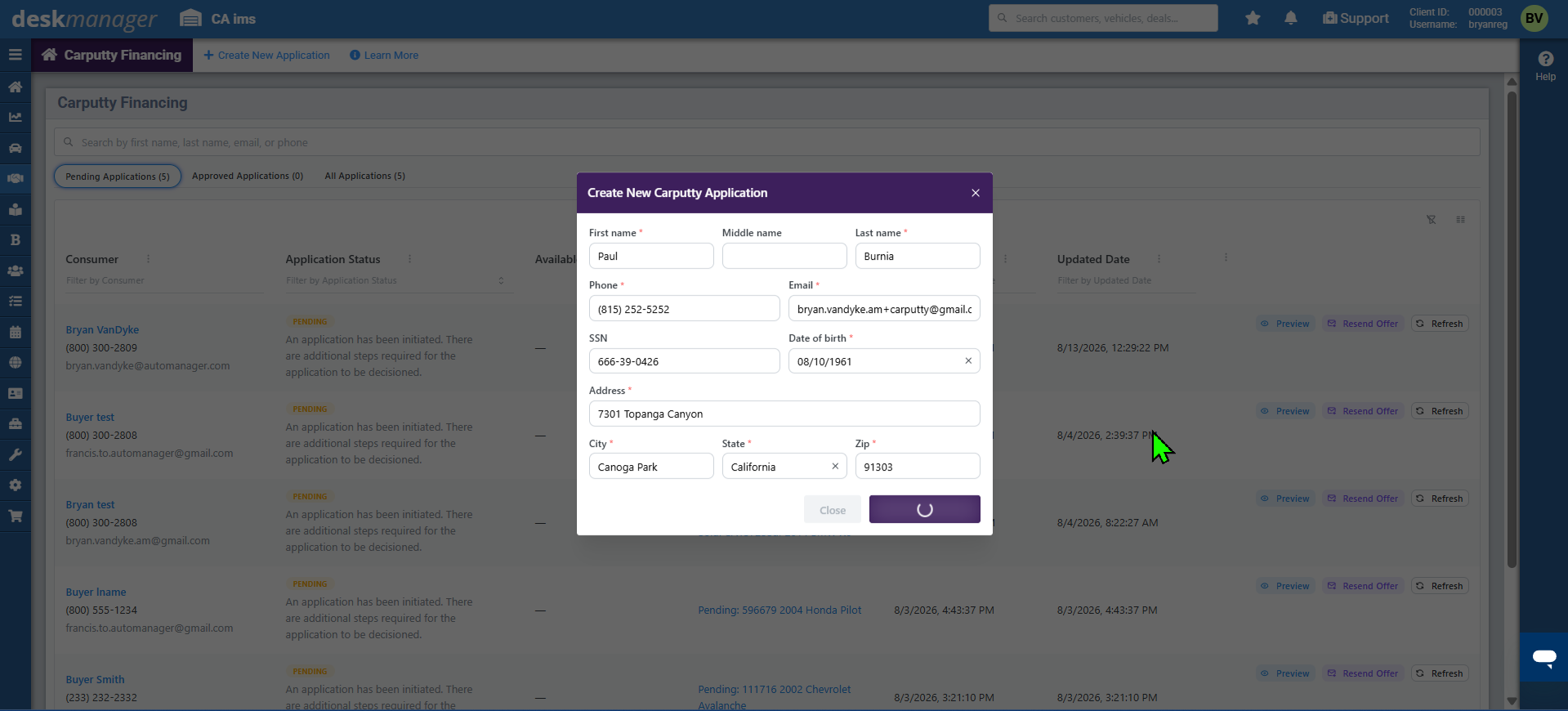This screenshot has width=1568, height=711.
Task: Click the First name field containing Paul
Action: (651, 256)
